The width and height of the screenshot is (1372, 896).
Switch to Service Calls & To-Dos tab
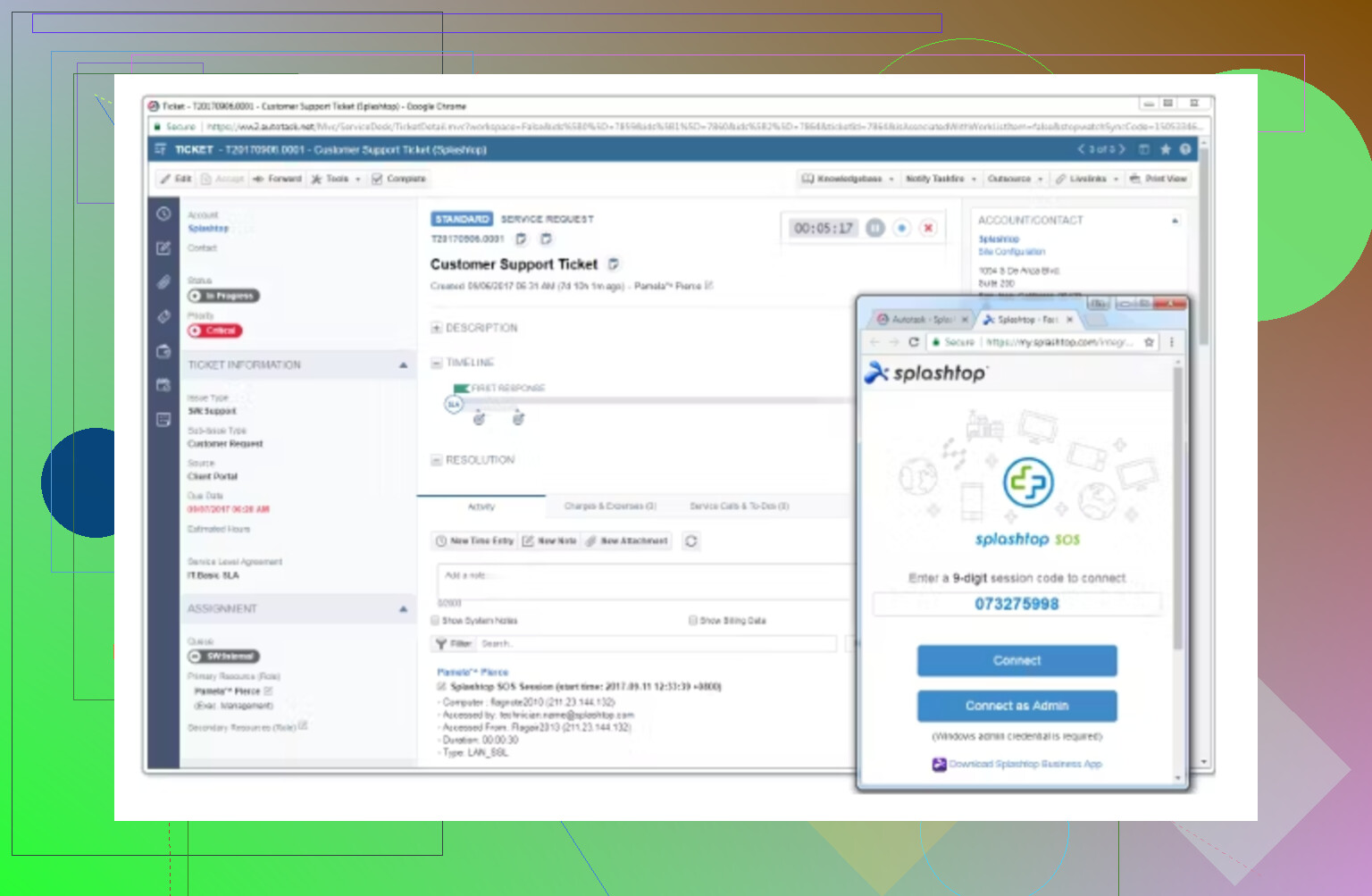click(740, 507)
